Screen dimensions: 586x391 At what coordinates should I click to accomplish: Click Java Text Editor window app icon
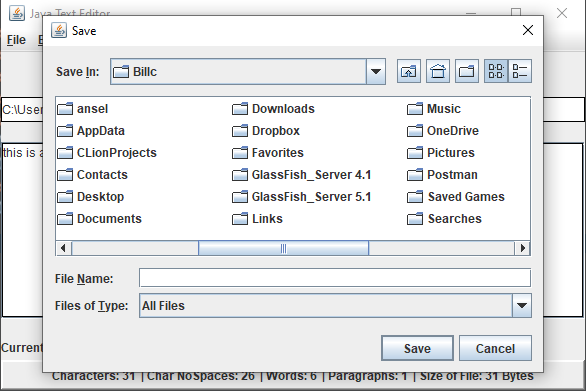pyautogui.click(x=17, y=13)
